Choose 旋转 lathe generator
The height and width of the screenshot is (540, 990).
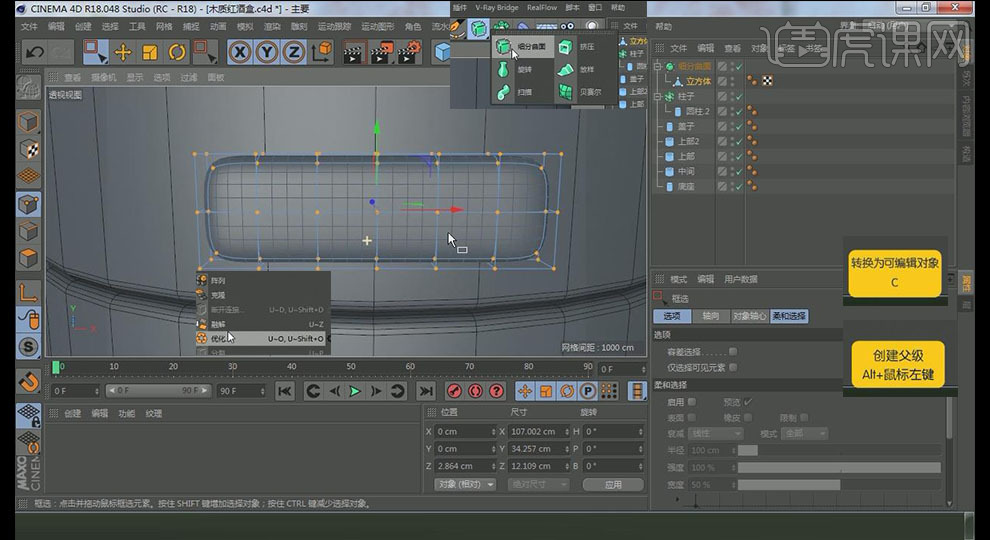click(x=515, y=69)
